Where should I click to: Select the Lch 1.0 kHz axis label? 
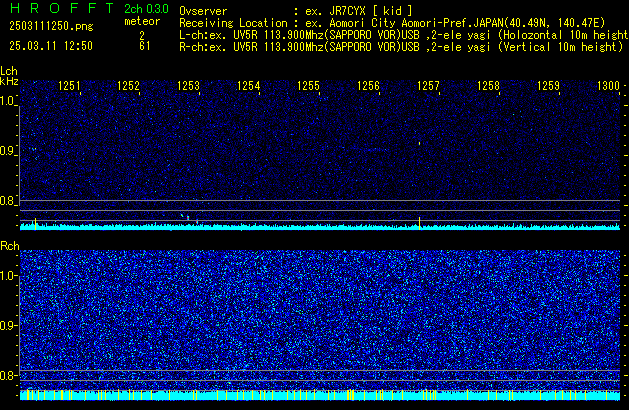[x=7, y=101]
